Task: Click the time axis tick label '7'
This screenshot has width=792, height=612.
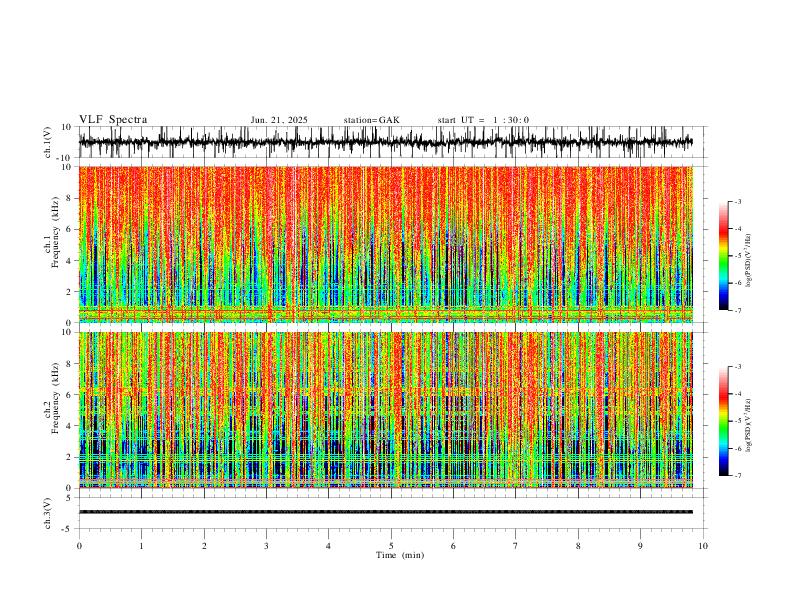Action: click(x=516, y=546)
